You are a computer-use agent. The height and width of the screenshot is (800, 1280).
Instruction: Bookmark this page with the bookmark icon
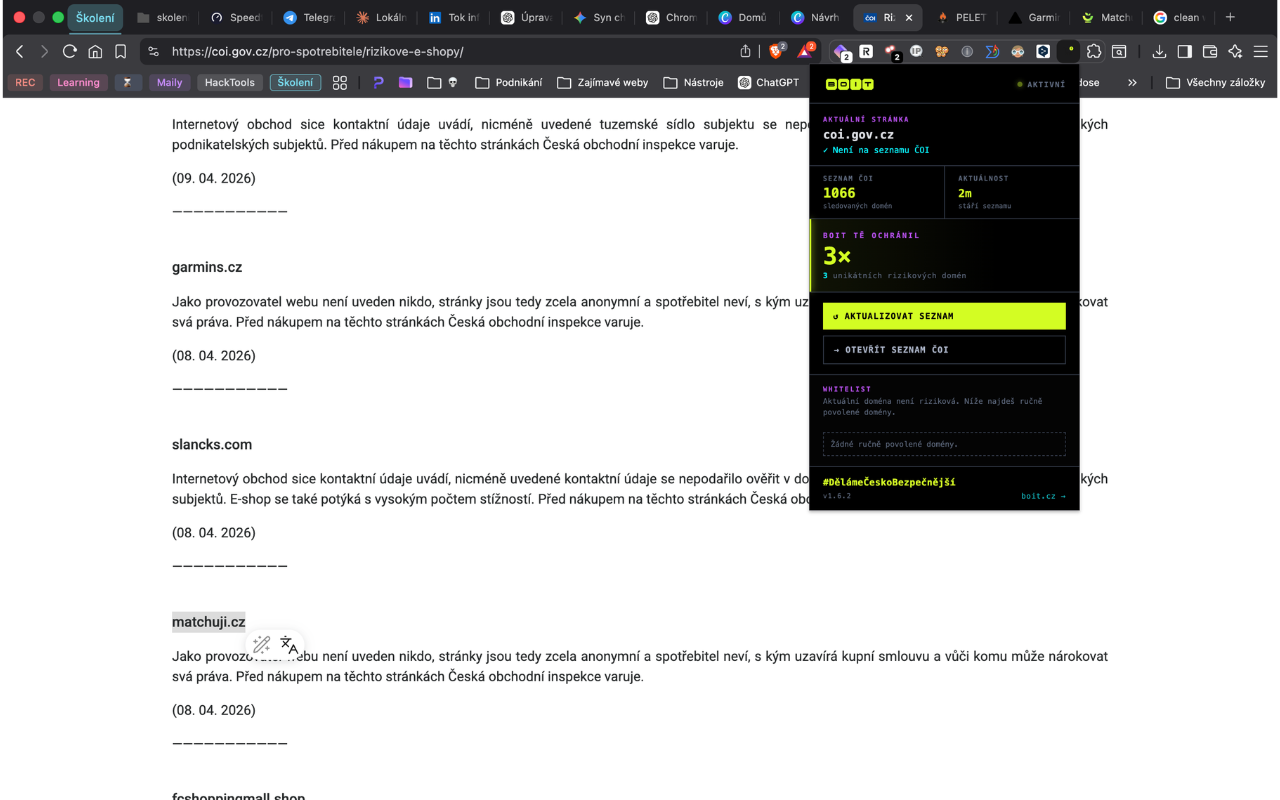tap(120, 51)
